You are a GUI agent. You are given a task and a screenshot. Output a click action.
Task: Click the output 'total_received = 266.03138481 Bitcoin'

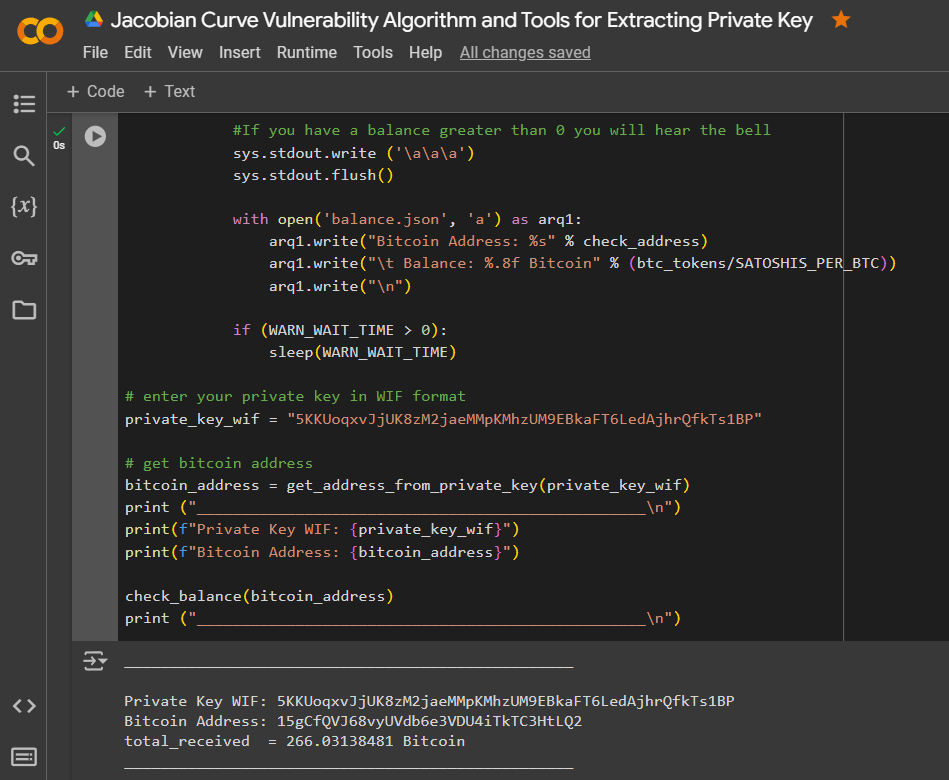tap(294, 741)
